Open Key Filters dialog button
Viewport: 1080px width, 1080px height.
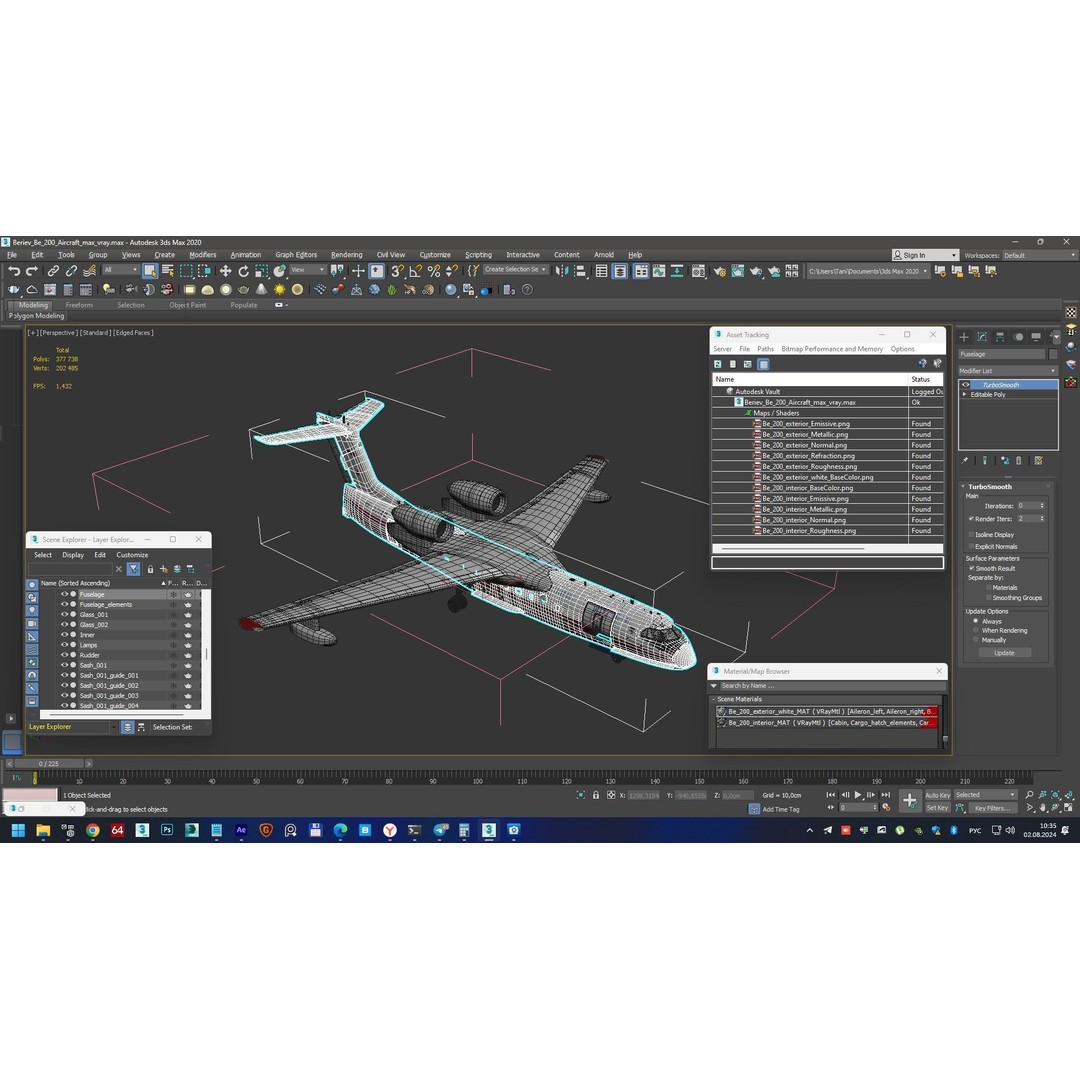click(x=993, y=808)
